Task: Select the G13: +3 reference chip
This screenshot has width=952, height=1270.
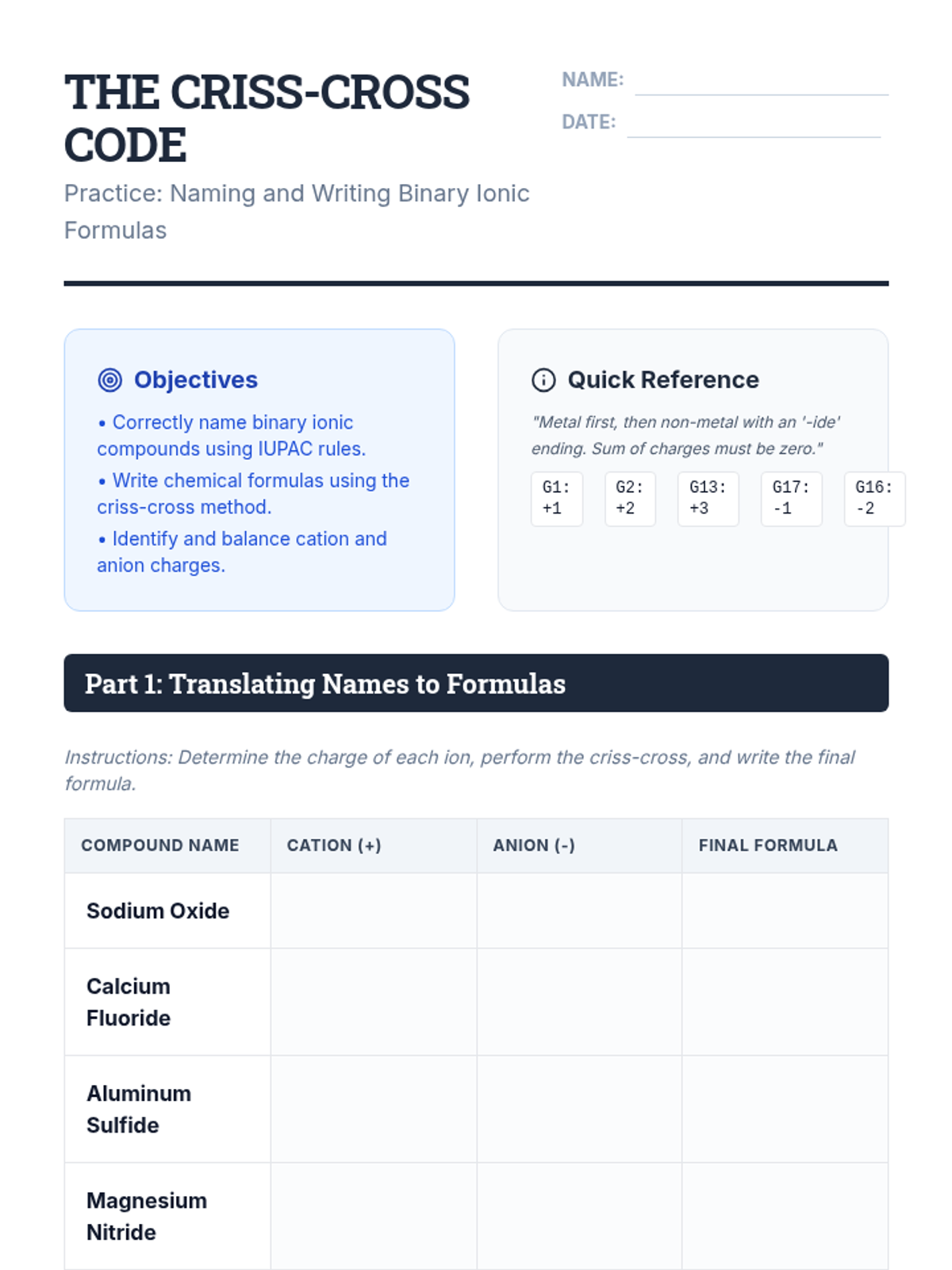Action: [x=708, y=498]
